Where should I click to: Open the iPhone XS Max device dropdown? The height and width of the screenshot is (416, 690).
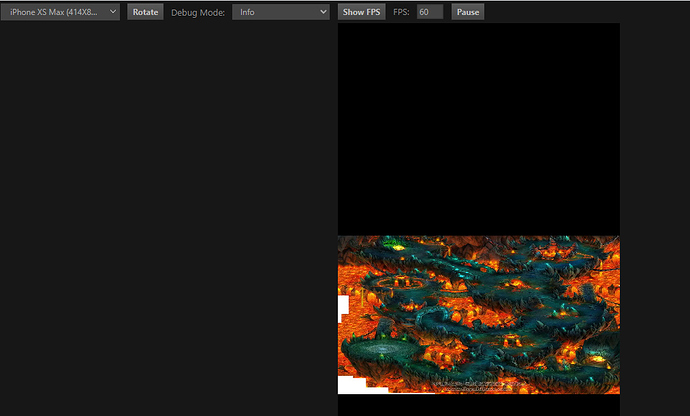click(60, 12)
